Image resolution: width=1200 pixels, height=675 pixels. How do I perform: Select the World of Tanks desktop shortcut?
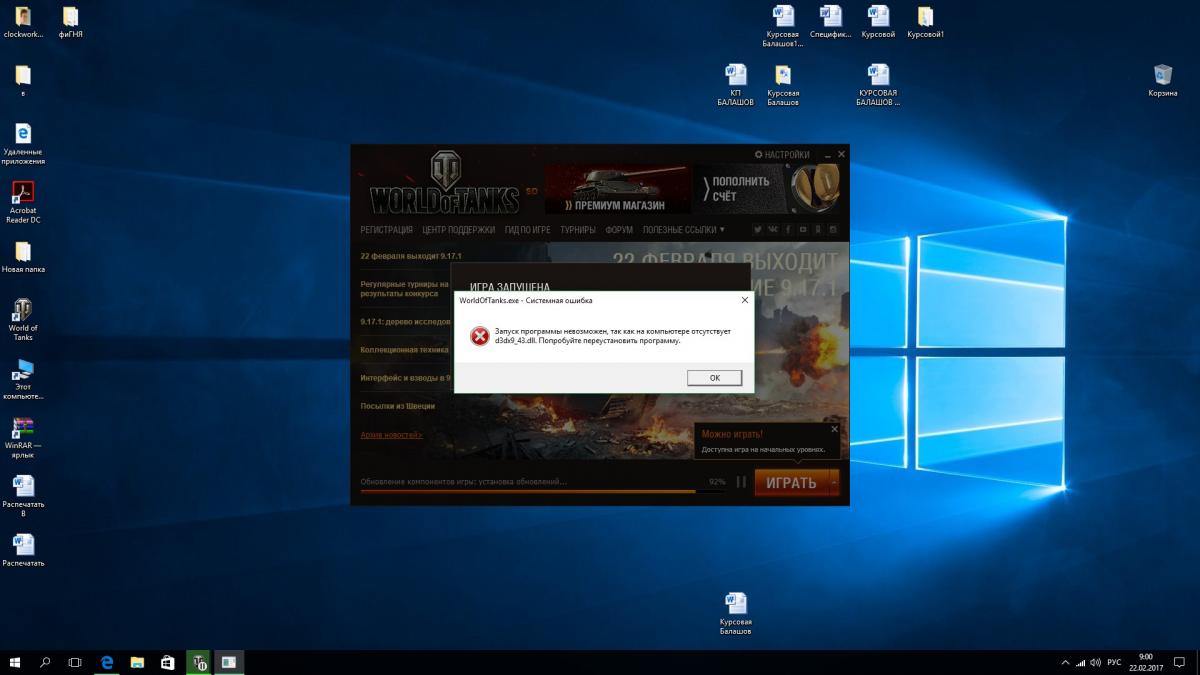tap(23, 320)
